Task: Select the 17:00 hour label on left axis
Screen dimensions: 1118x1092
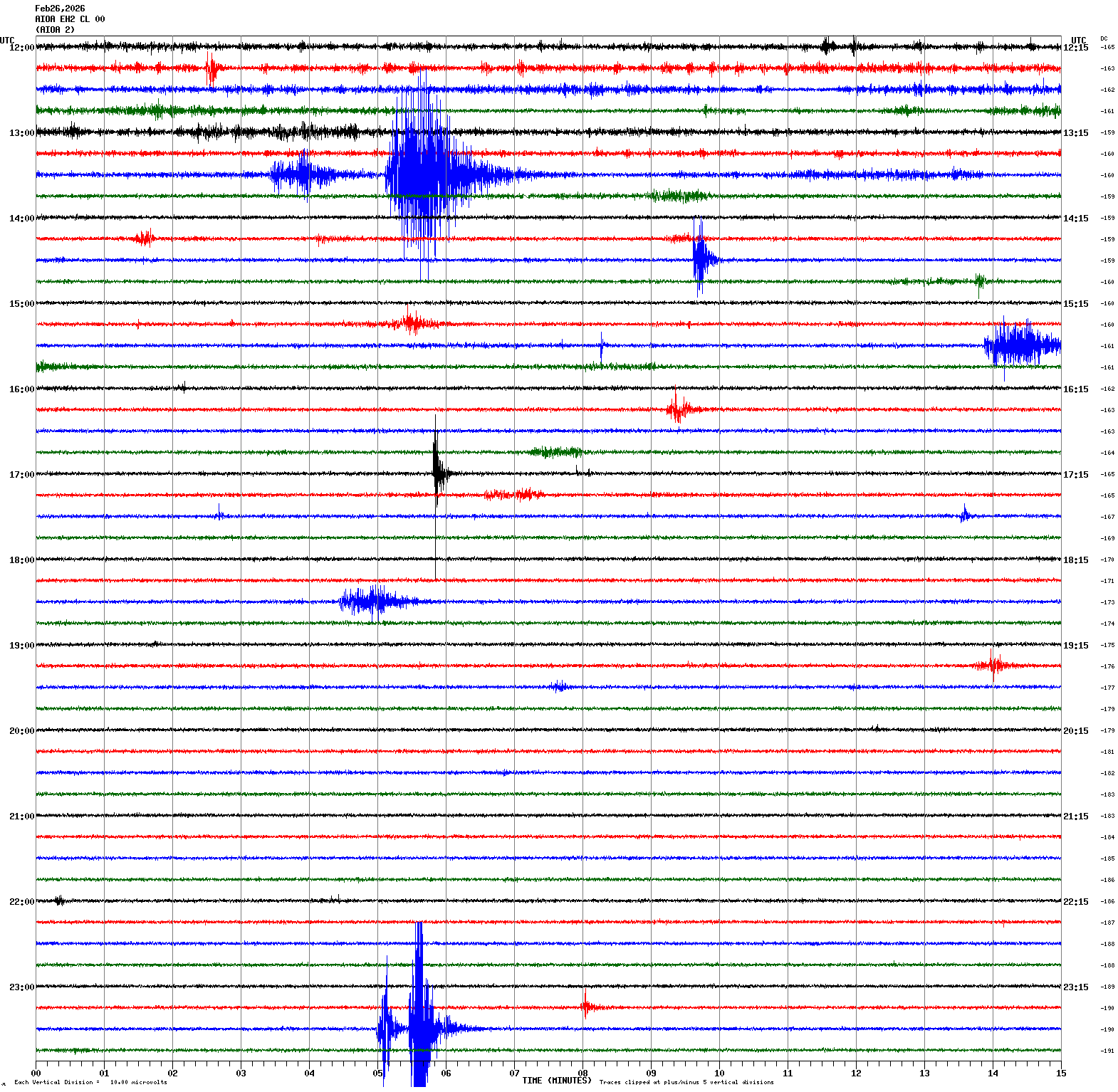Action: 21,475
